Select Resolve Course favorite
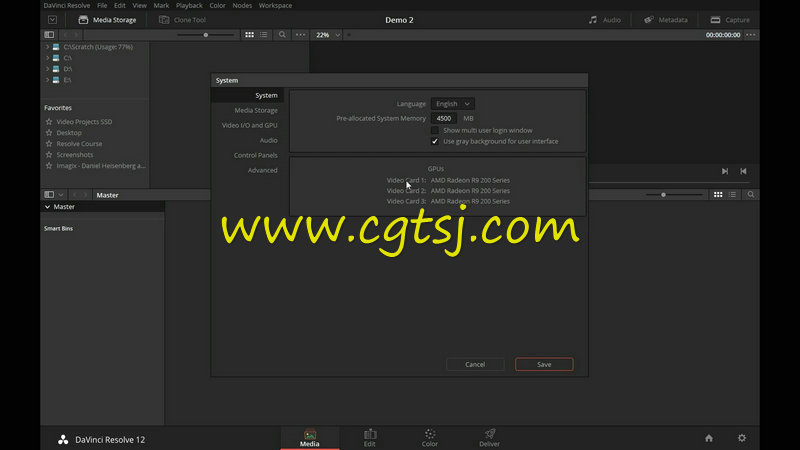 (79, 144)
